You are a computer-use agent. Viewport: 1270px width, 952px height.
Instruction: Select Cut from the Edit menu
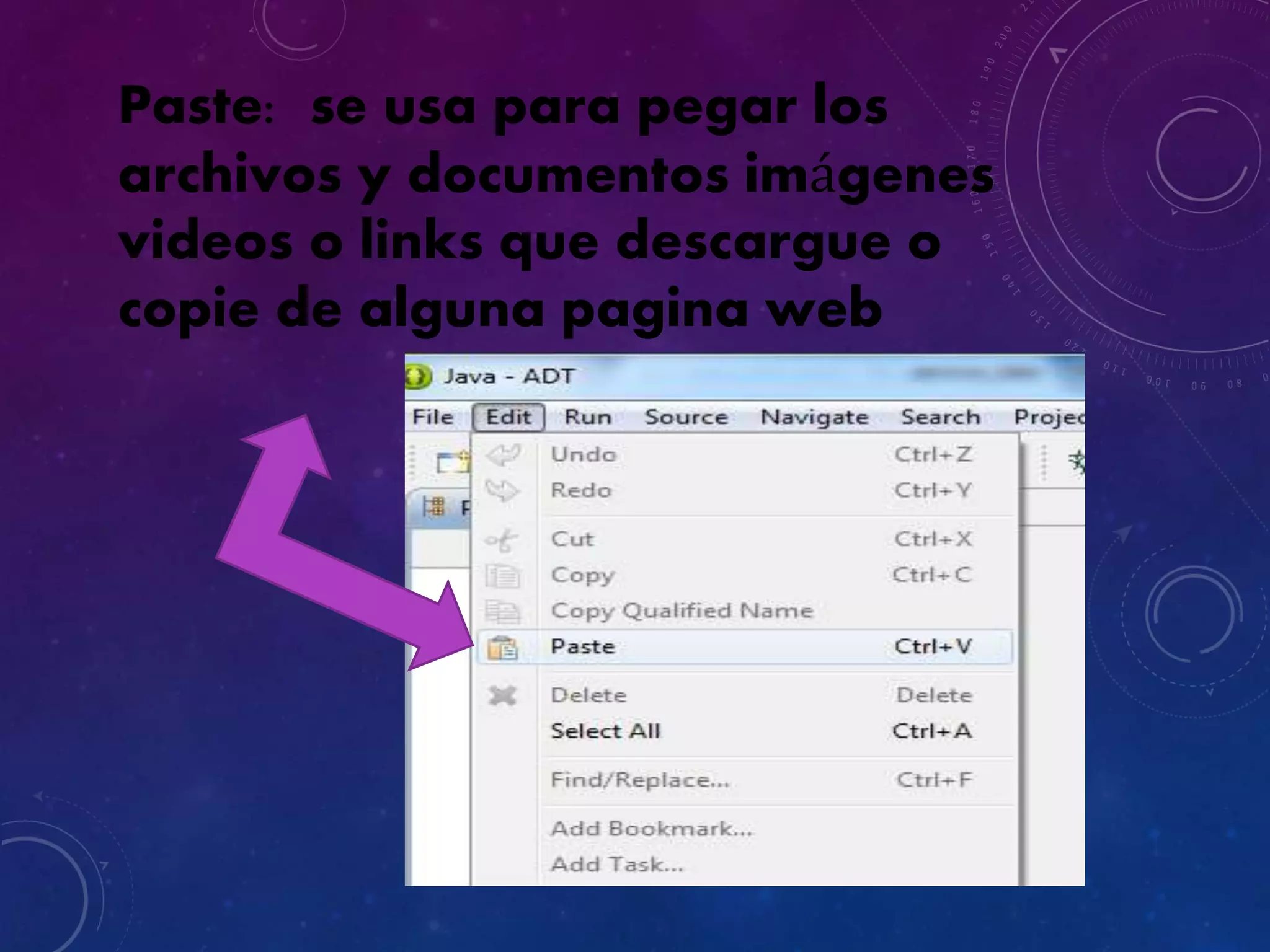pos(745,539)
